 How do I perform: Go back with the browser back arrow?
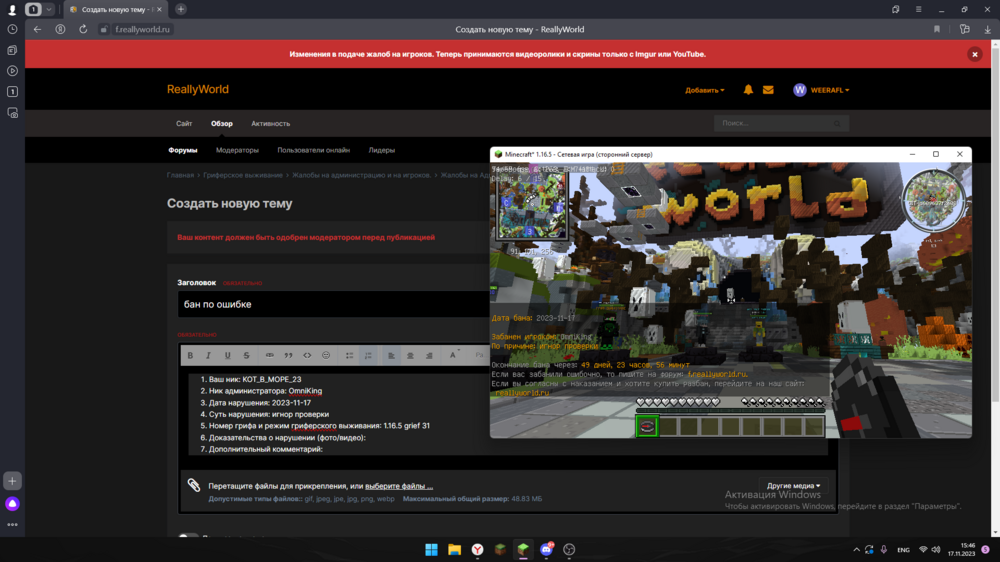pyautogui.click(x=37, y=29)
